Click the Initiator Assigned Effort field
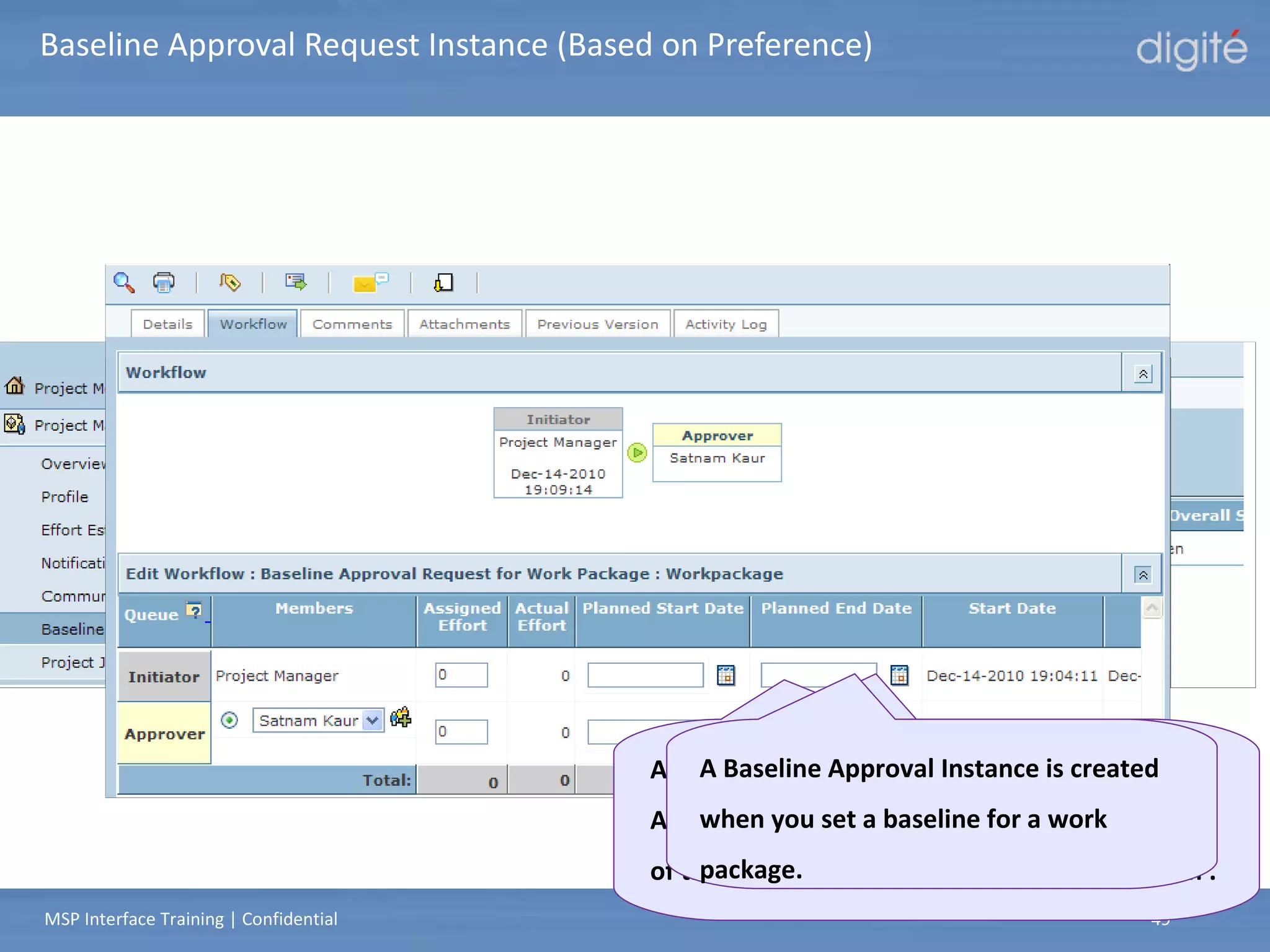The image size is (1270, 952). coord(461,675)
